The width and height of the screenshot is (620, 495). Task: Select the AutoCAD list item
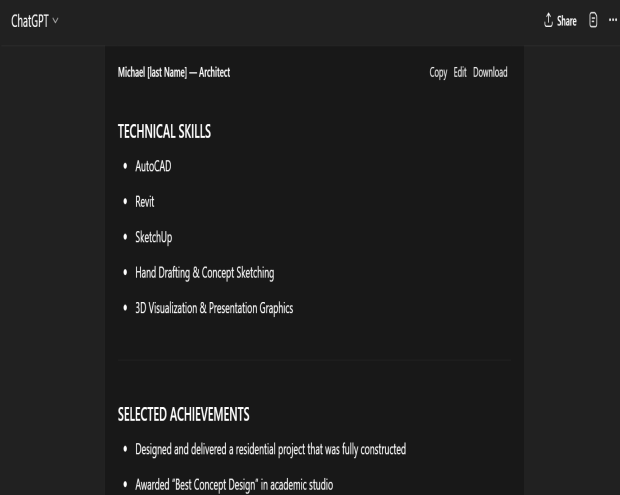tap(153, 166)
